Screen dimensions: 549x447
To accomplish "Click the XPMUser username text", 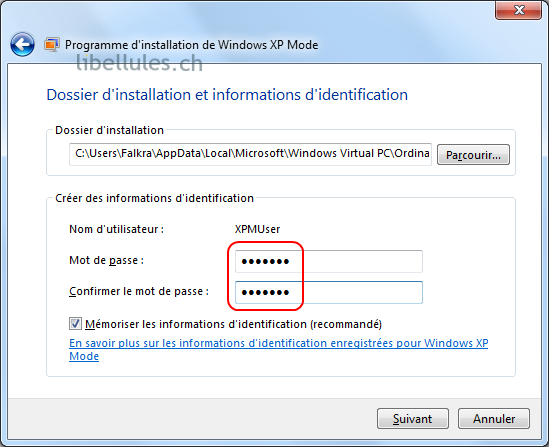I will point(257,229).
